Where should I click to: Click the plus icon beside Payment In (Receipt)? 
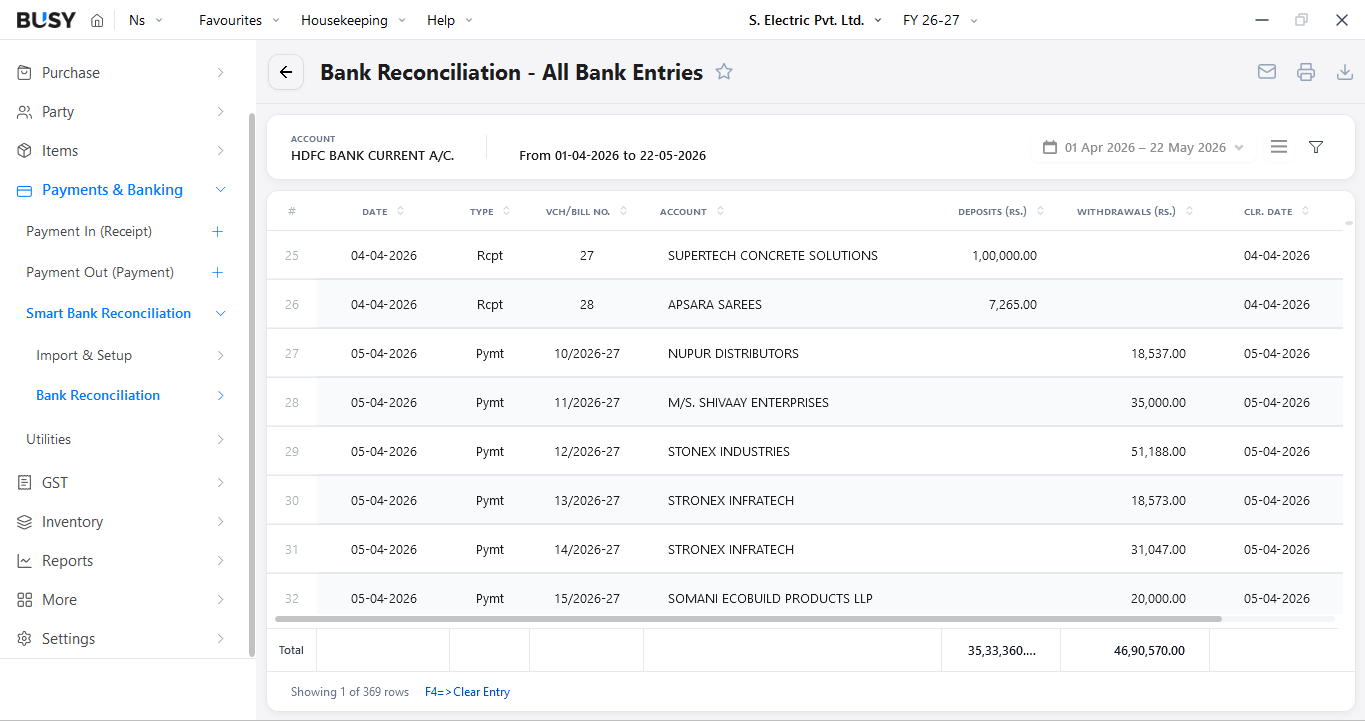[218, 231]
